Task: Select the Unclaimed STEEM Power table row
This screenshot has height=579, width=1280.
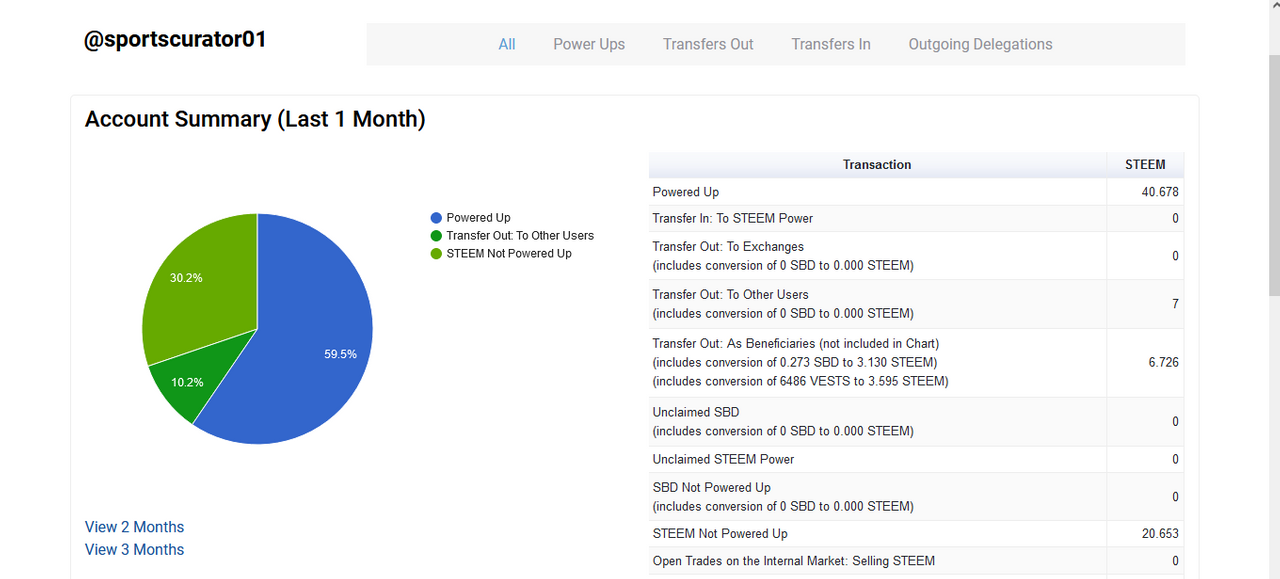Action: (x=723, y=459)
